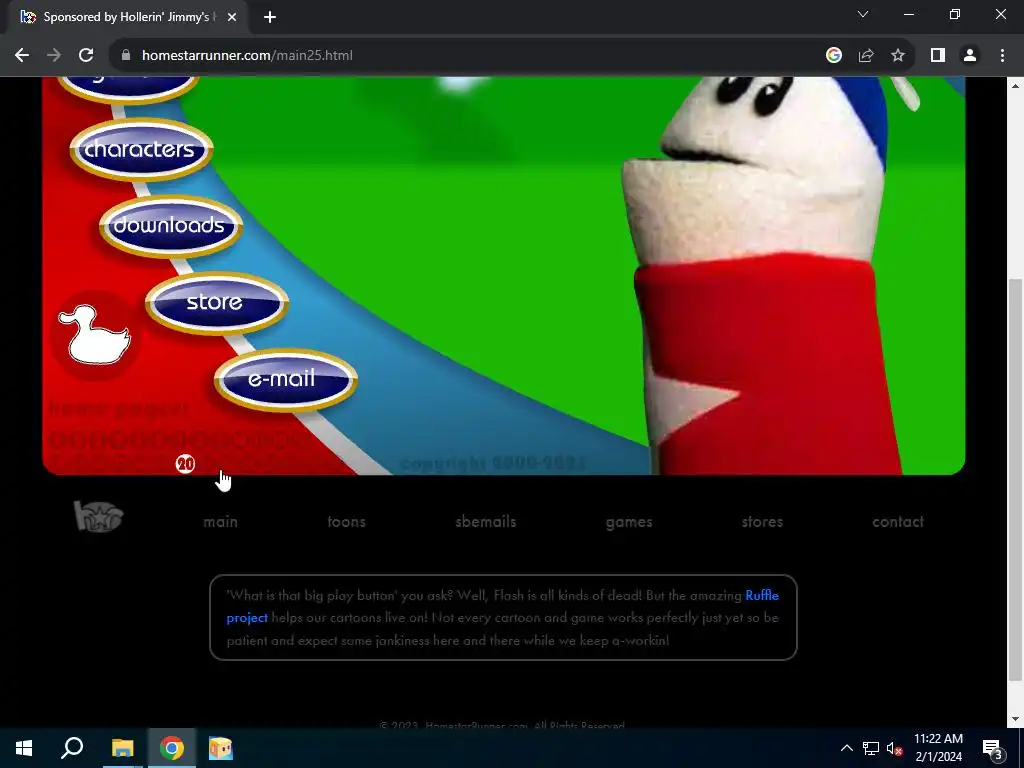This screenshot has height=768, width=1024.
Task: Click the muted volume tray icon
Action: click(x=894, y=748)
